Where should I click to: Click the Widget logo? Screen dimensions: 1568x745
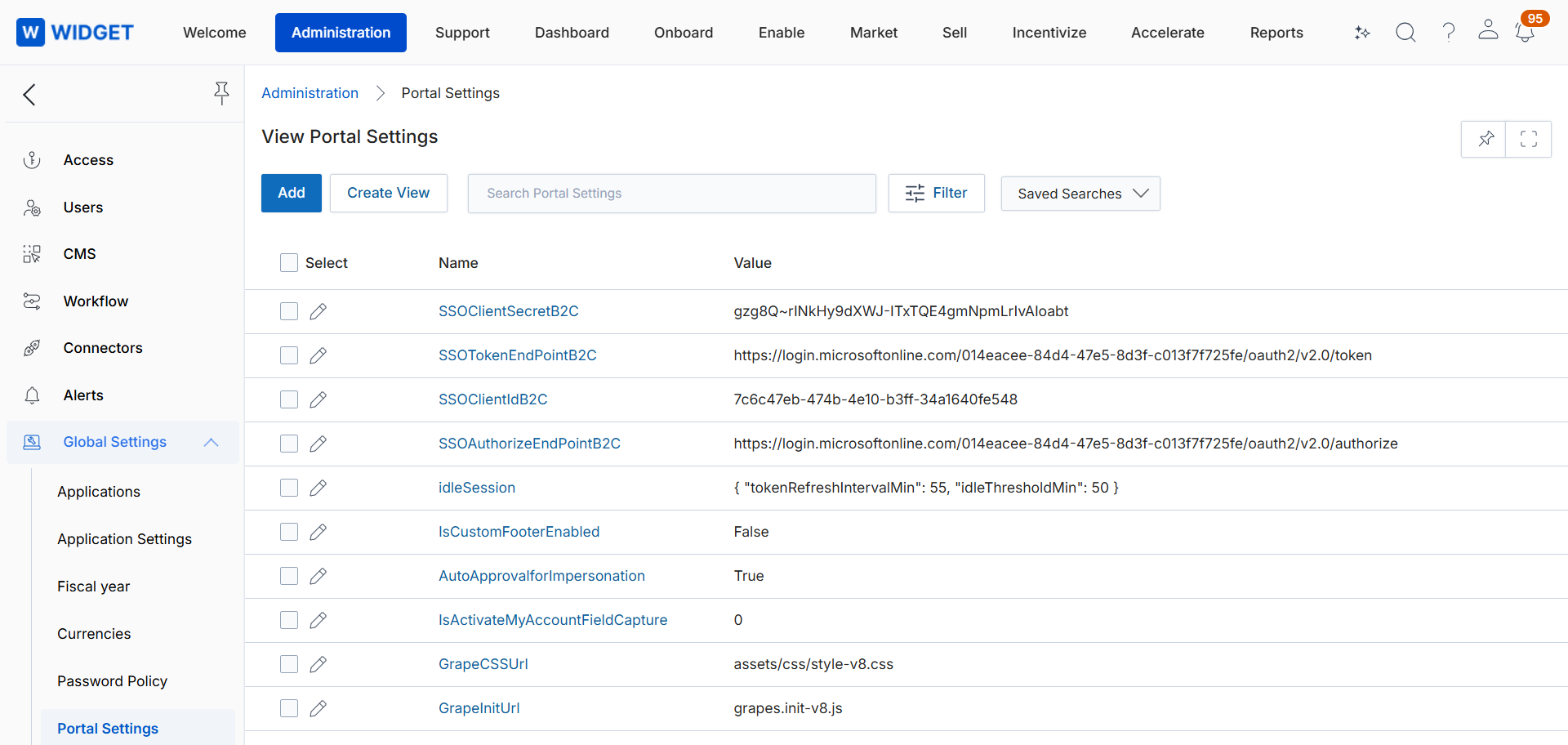pos(75,32)
